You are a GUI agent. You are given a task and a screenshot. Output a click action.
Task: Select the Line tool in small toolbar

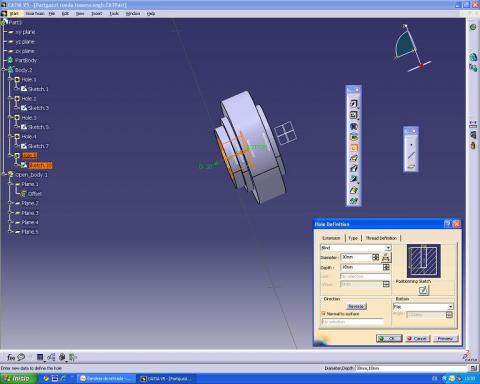pyautogui.click(x=411, y=155)
